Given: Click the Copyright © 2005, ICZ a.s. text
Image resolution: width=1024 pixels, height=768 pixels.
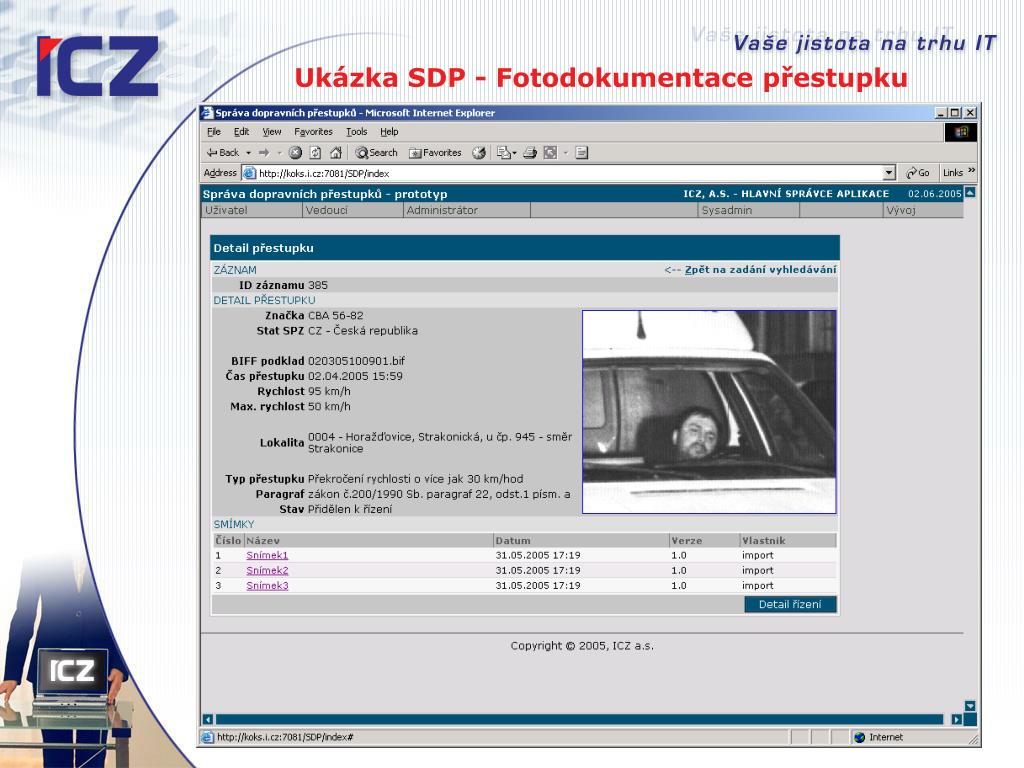Looking at the screenshot, I should (582, 646).
